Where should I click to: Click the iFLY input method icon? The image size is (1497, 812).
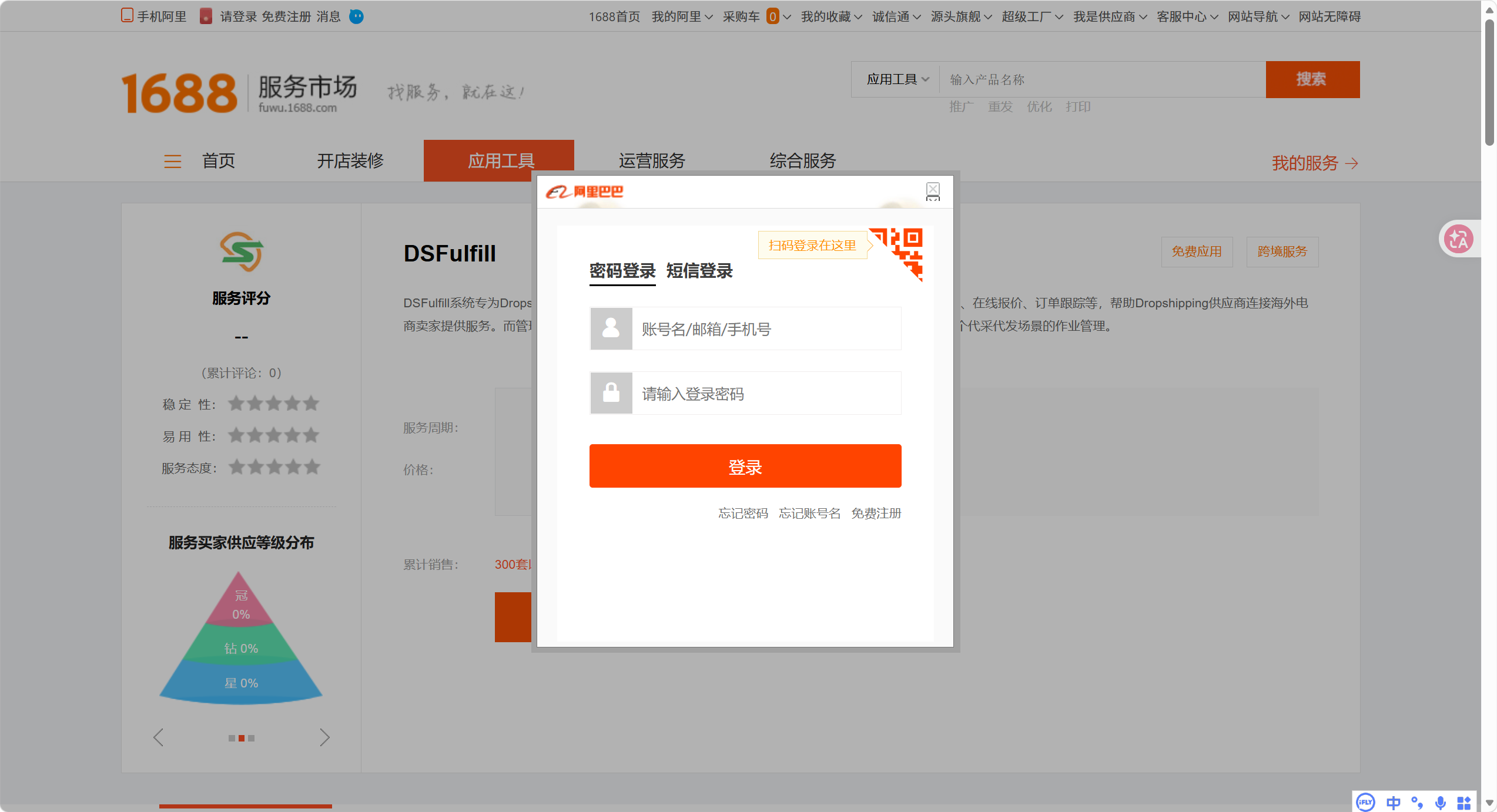point(1365,802)
